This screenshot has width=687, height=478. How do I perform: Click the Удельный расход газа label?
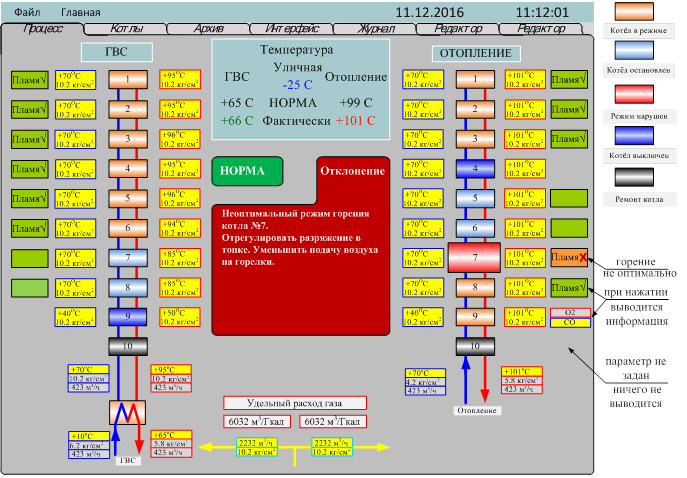295,403
